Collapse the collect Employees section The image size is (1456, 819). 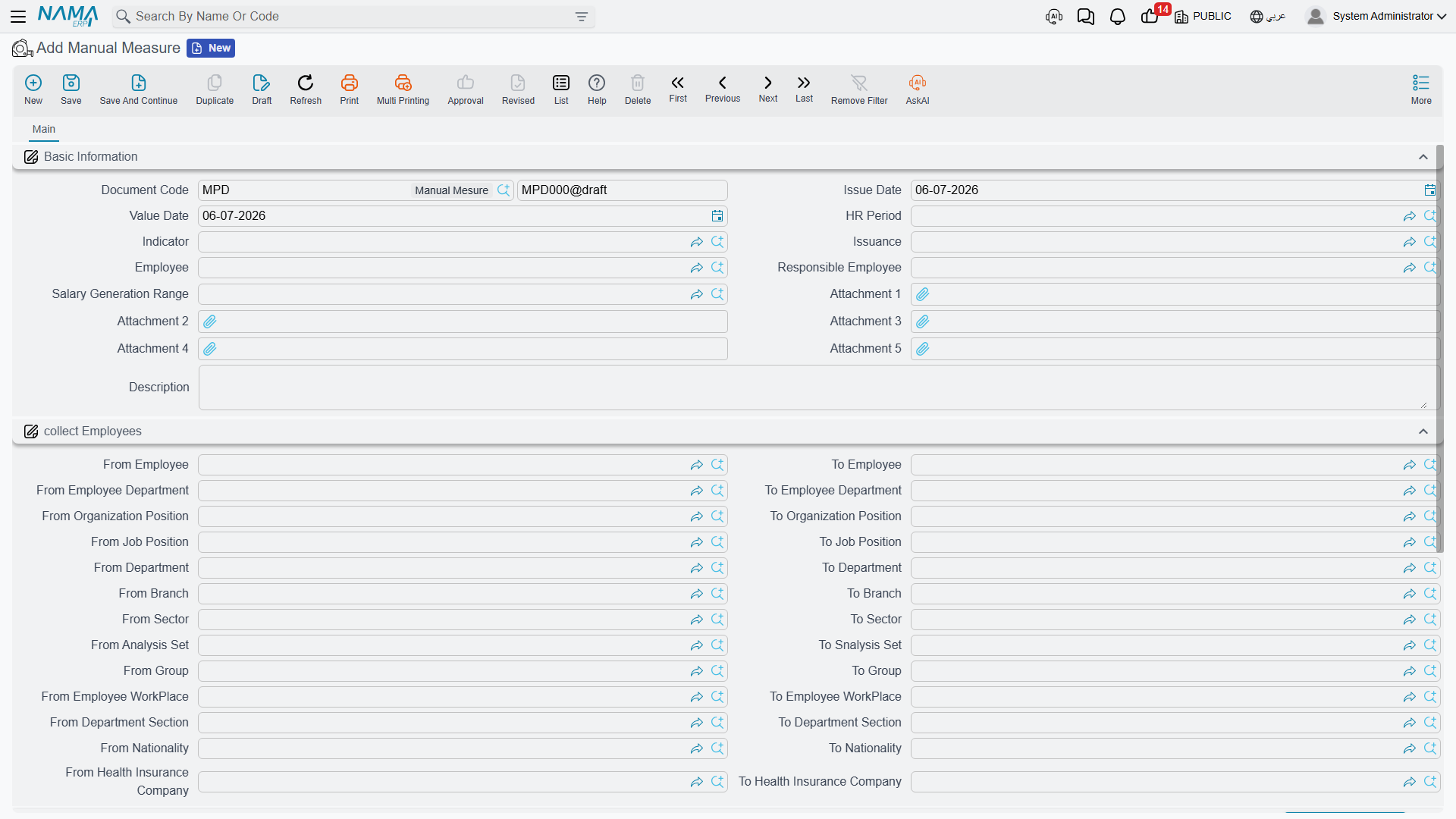pyautogui.click(x=1423, y=431)
